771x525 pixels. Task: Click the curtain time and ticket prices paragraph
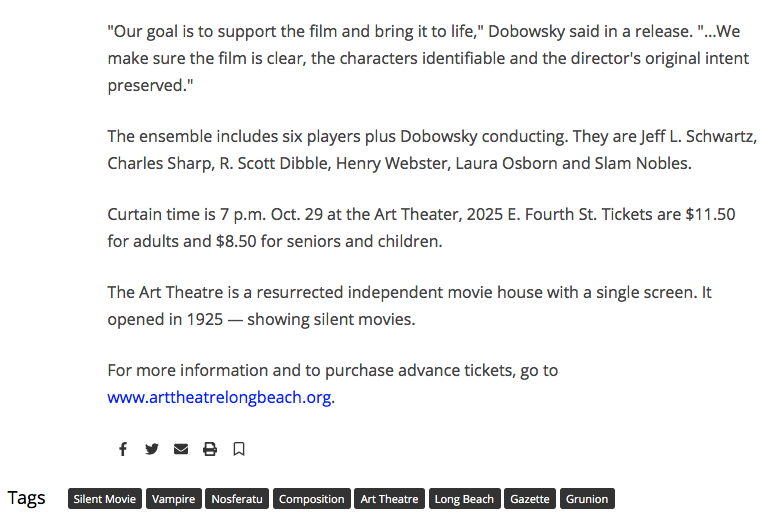(421, 228)
